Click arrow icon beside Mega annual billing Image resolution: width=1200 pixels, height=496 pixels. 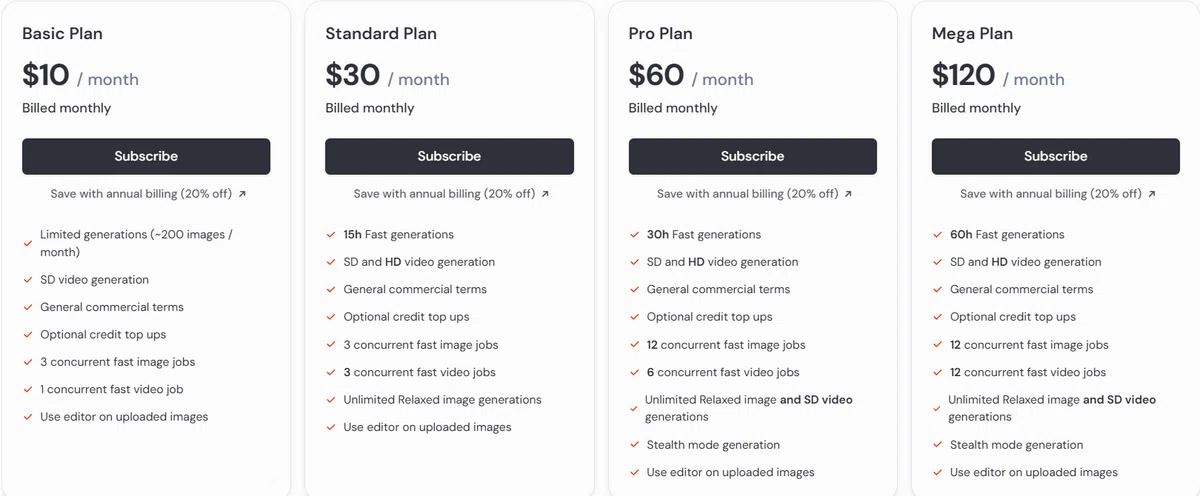coord(1152,194)
